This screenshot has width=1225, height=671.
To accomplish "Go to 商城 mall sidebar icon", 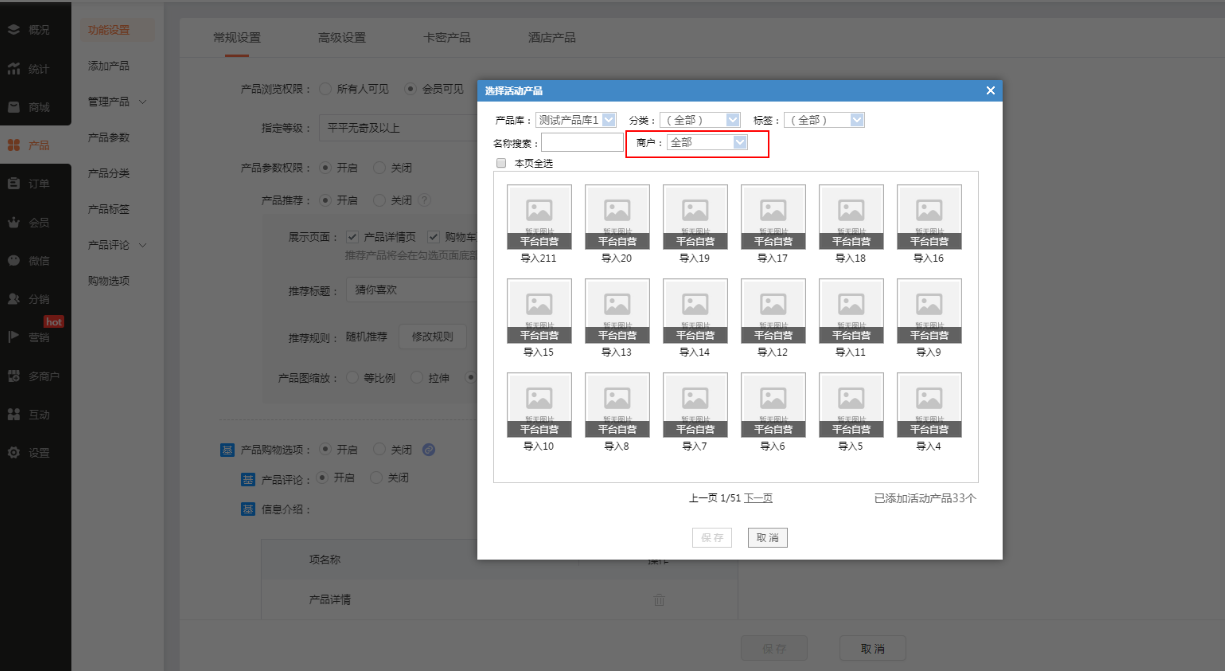I will point(14,107).
